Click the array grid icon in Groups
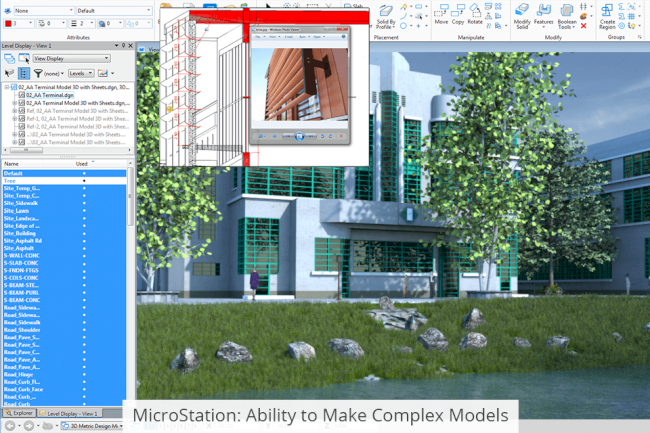 631,16
